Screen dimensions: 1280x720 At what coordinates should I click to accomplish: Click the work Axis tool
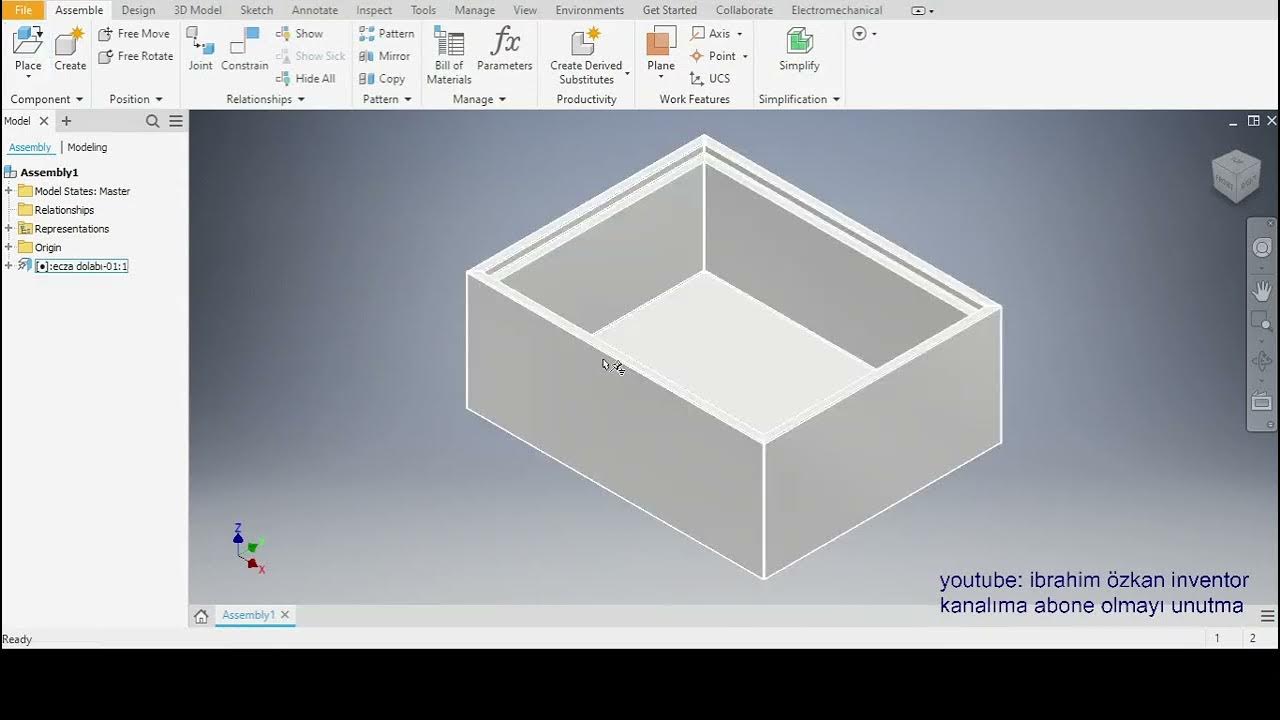[711, 34]
